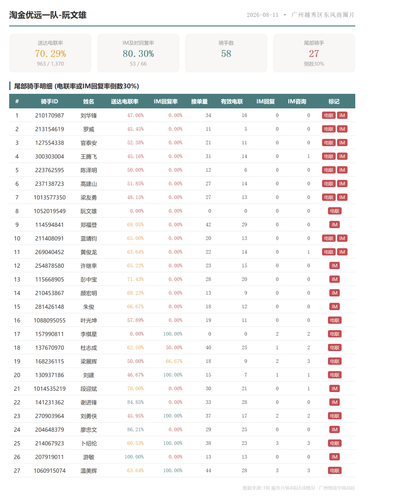Click the IM tag in row 1 (210170987)
This screenshot has width=410, height=500.
point(342,115)
